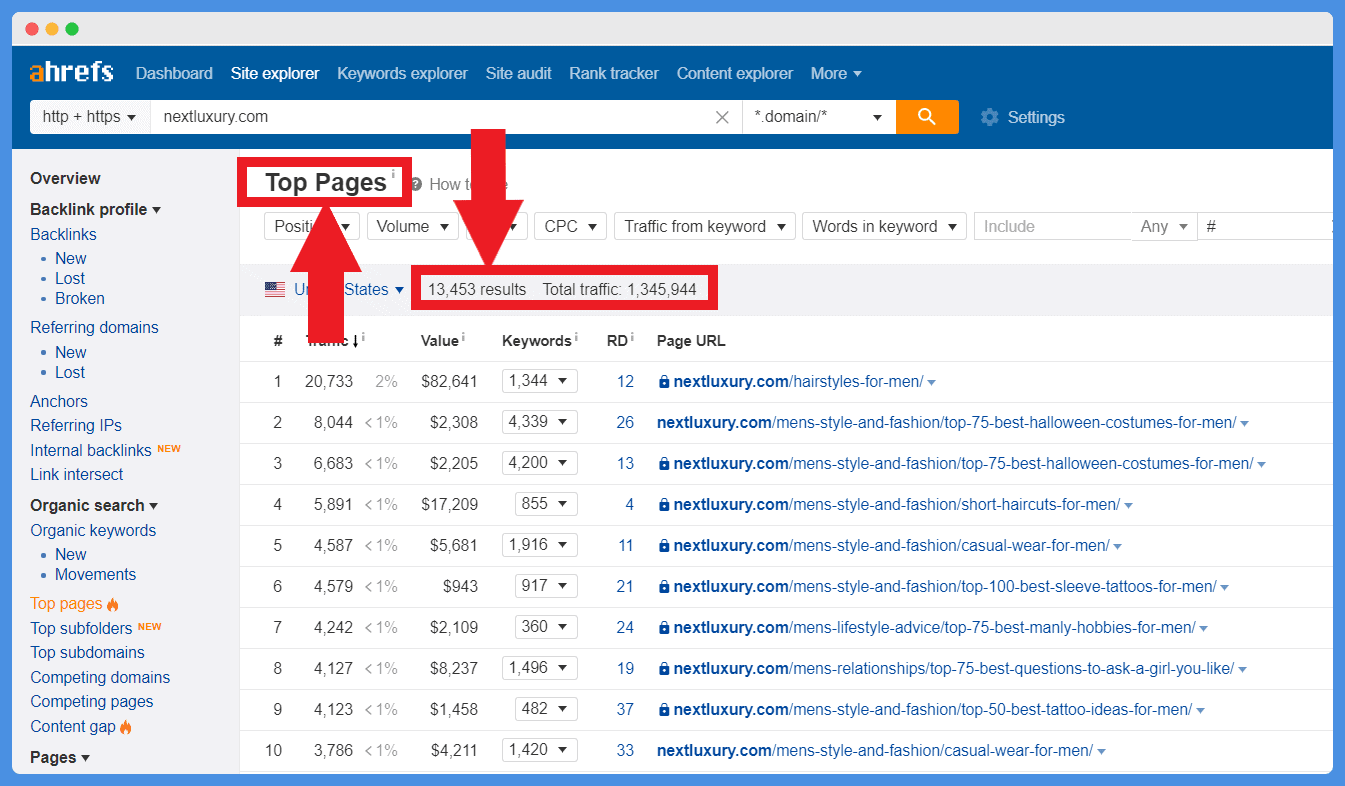This screenshot has height=786, width=1345.
Task: Open Referring IPs link
Action: click(76, 425)
